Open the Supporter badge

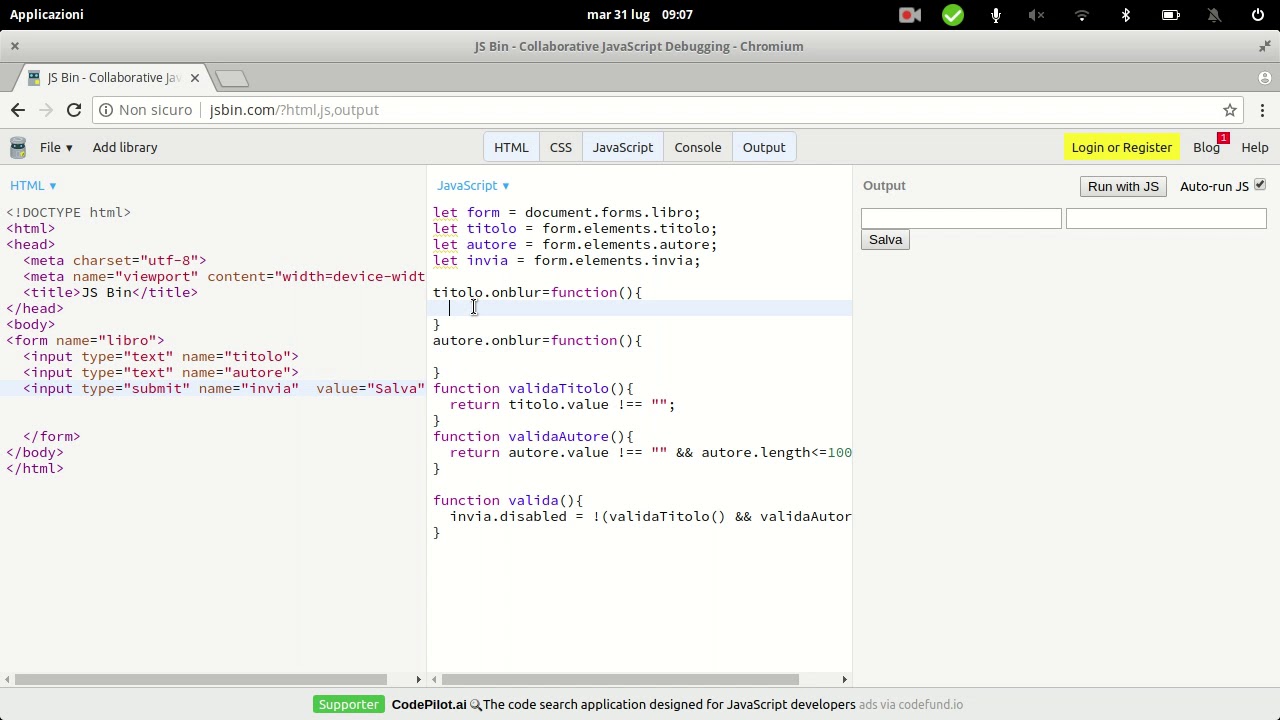[349, 705]
